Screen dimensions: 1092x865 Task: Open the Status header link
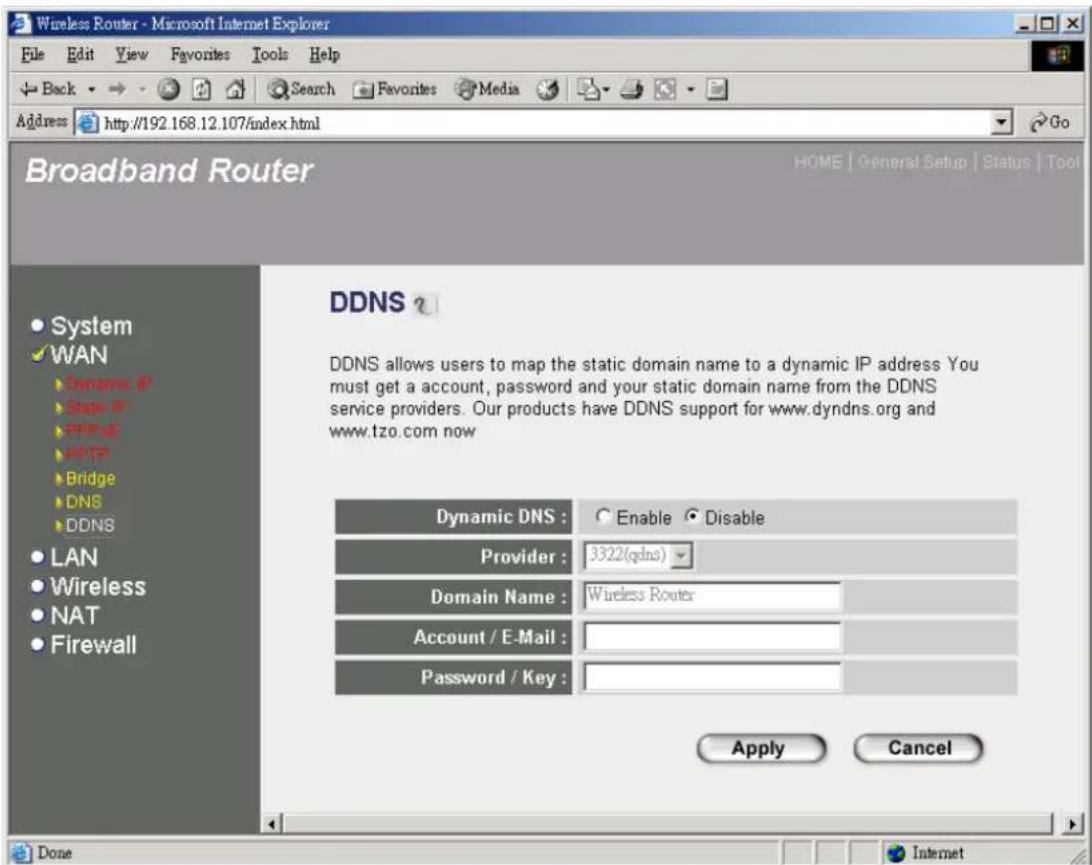pos(1006,162)
